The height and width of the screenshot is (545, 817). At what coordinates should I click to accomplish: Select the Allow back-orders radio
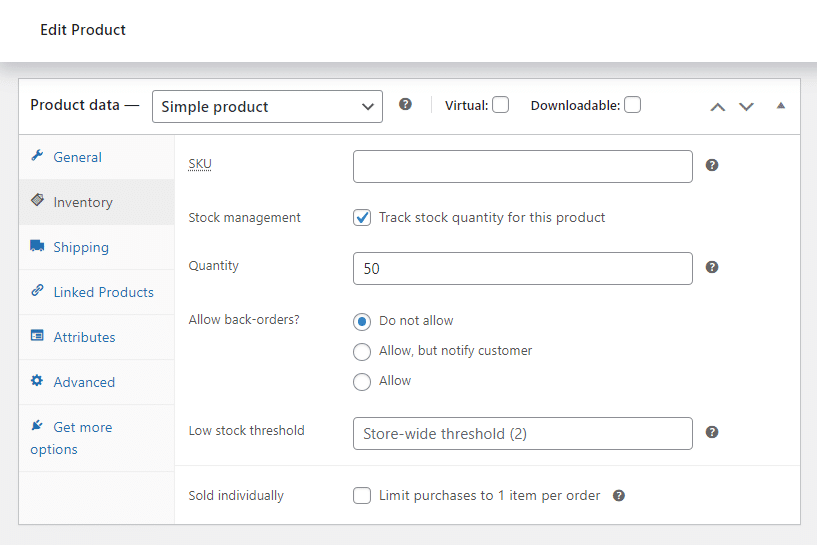pyautogui.click(x=362, y=382)
